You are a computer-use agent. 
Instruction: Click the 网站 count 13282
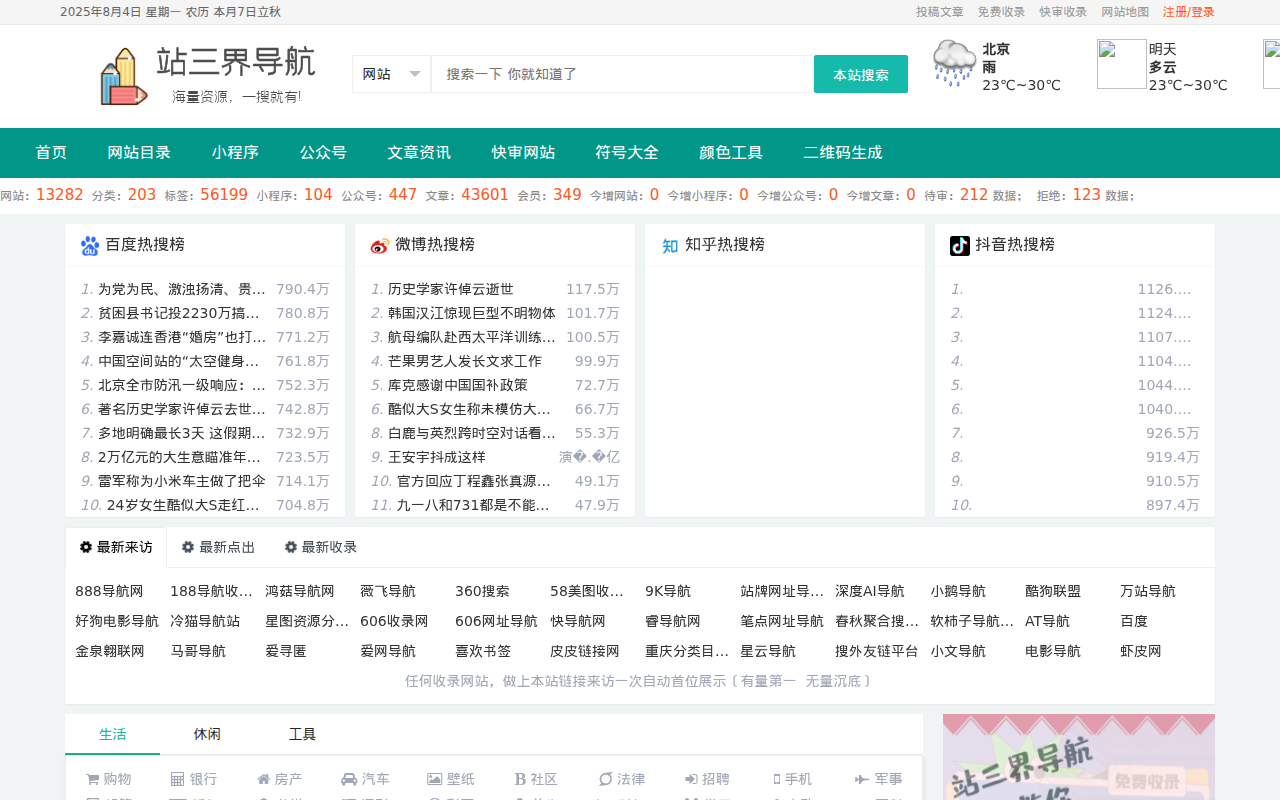click(60, 195)
